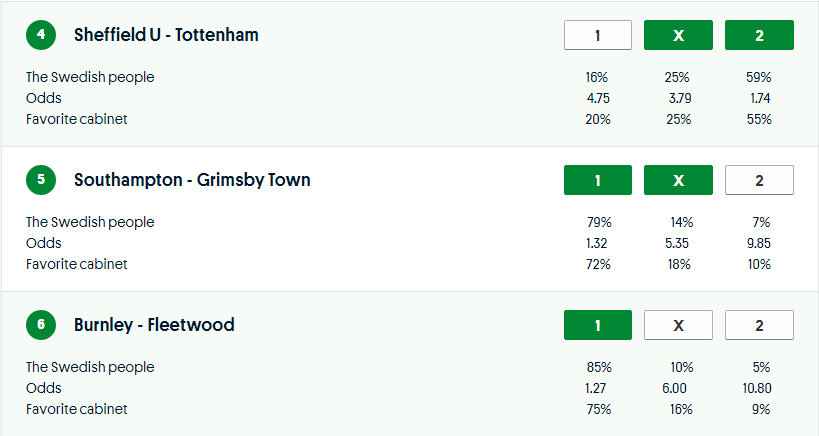The height and width of the screenshot is (436, 819).
Task: Deselect draw (X) for Sheffield U - Tottenham
Action: click(x=678, y=36)
